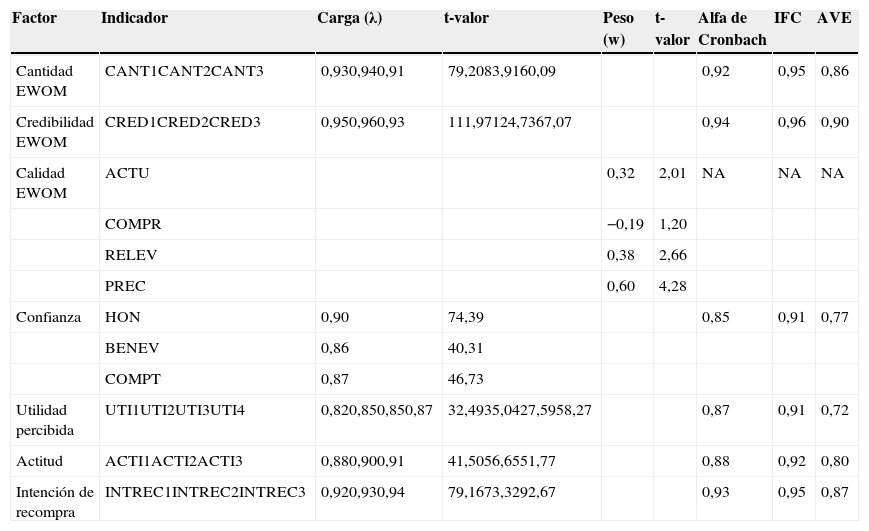Click the Credibilidad EWOM factor cell
869x531 pixels.
[54, 131]
